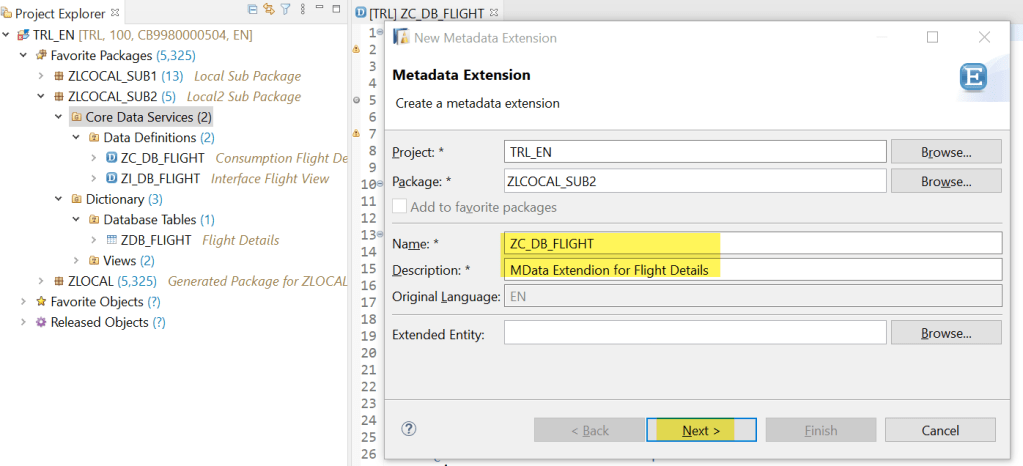Switch to the ZC_DB_FLIGHT editor tab
The width and height of the screenshot is (1023, 466).
click(426, 13)
